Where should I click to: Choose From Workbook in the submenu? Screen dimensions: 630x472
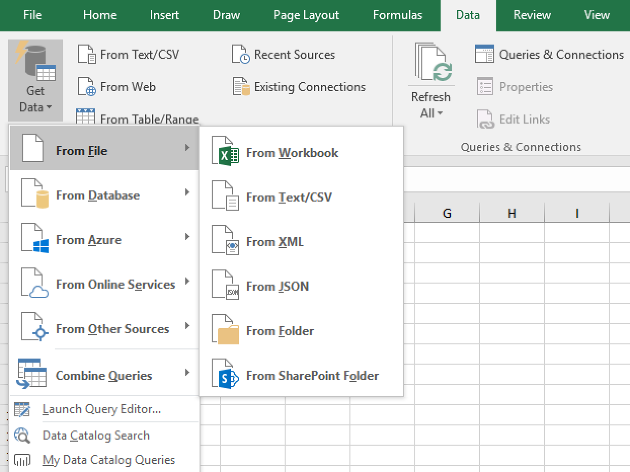tap(301, 153)
